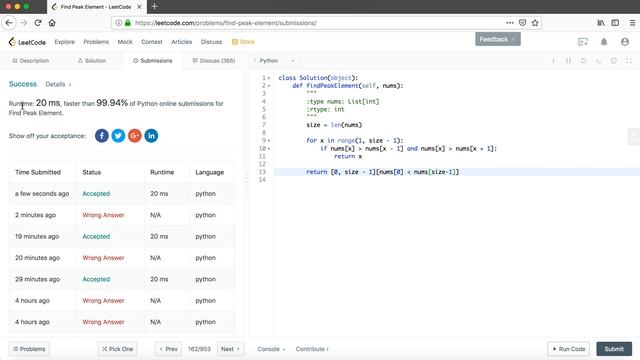The height and width of the screenshot is (360, 640).
Task: Toggle fullscreen editor mode
Action: tap(629, 60)
